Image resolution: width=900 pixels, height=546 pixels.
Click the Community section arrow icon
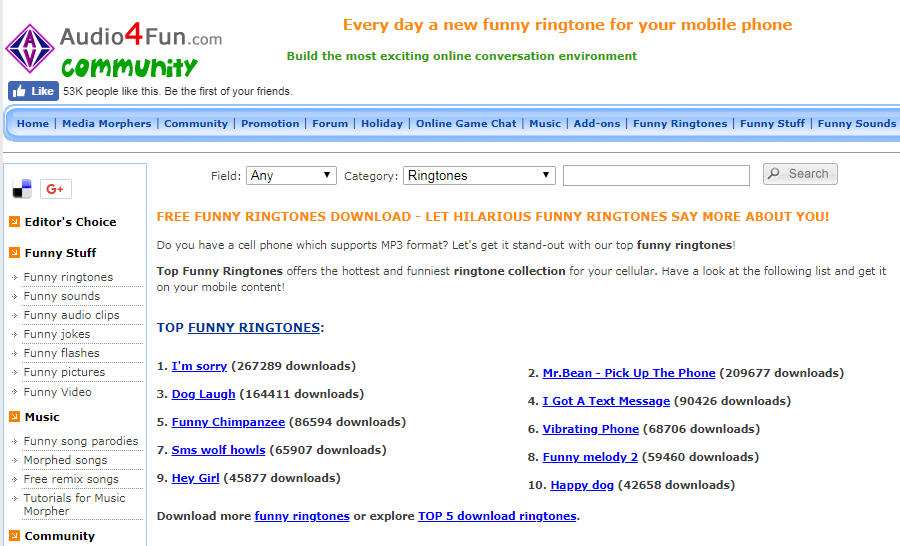click(x=14, y=536)
